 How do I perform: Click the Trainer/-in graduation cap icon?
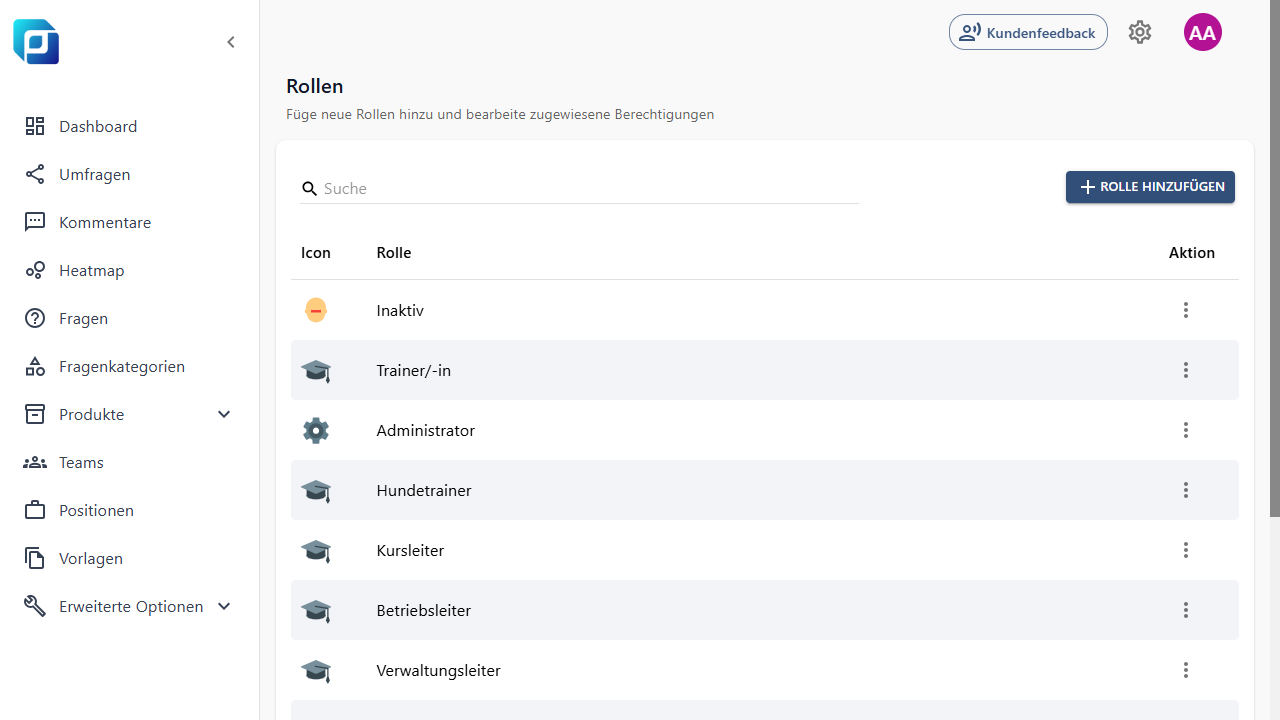(x=316, y=371)
